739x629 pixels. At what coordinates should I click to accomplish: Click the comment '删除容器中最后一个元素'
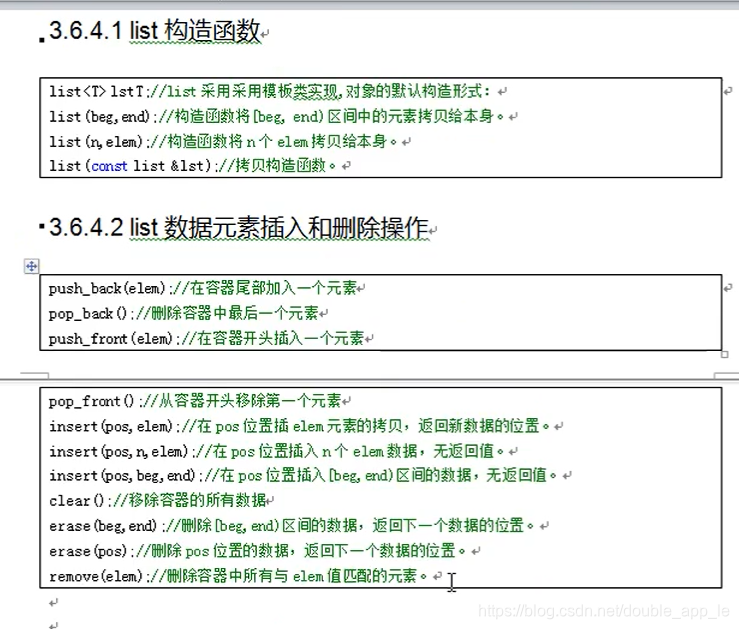pyautogui.click(x=235, y=313)
